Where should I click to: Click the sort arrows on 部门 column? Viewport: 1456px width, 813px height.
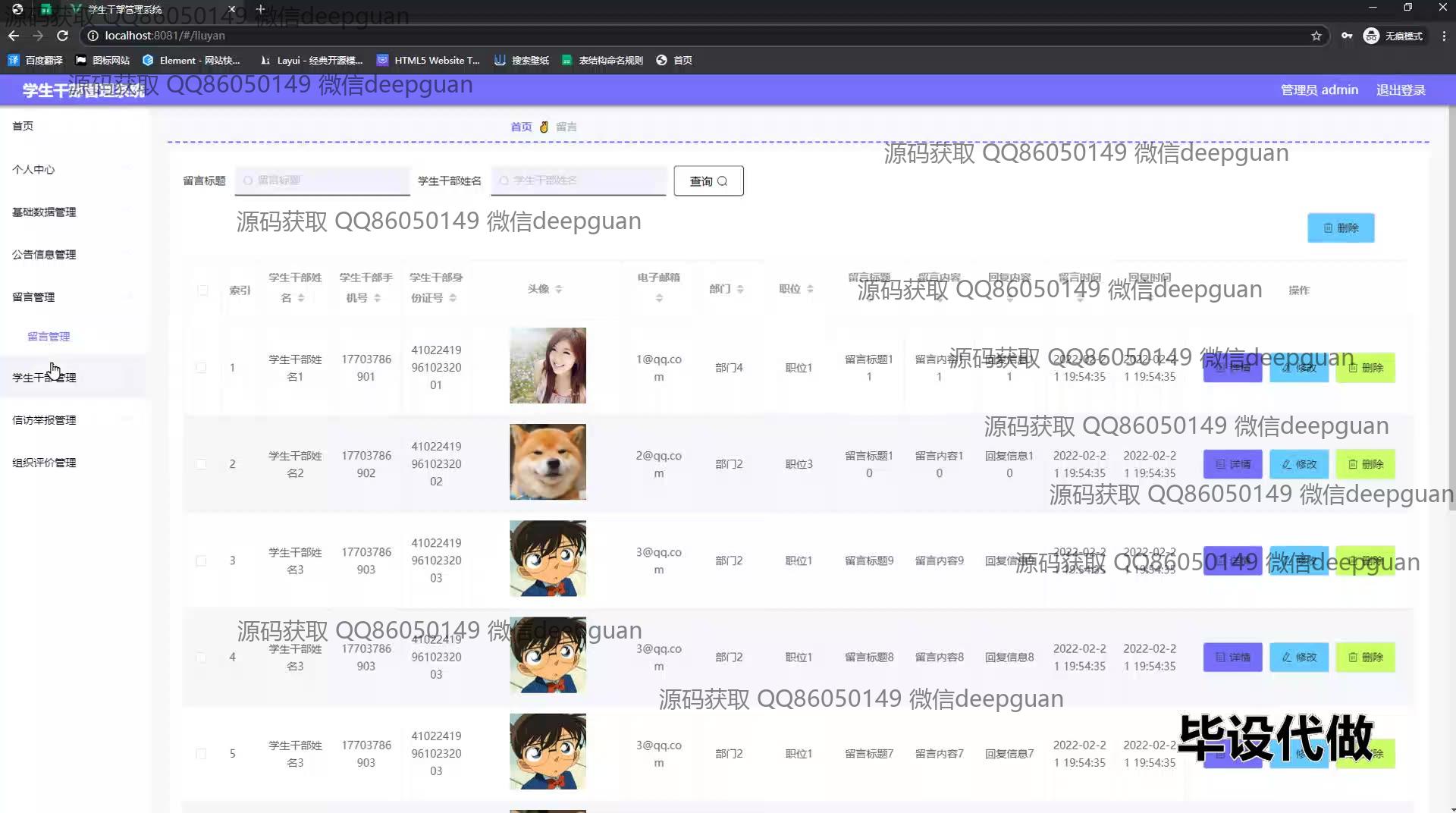(739, 289)
